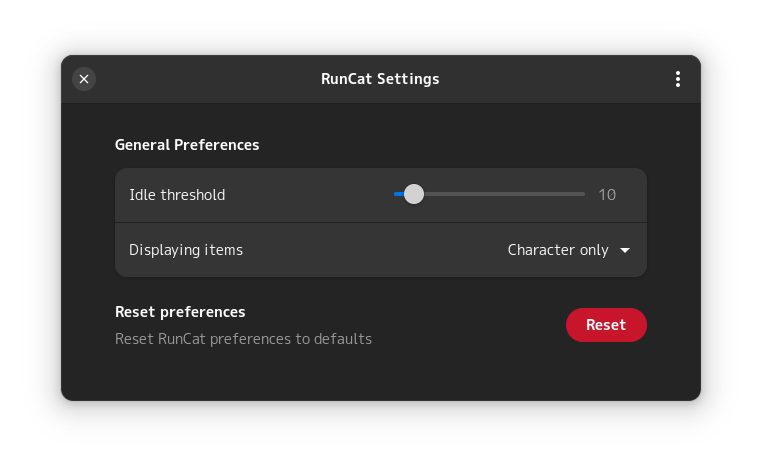Click empty space in the Idle threshold row
This screenshot has width=762, height=468.
click(310, 195)
